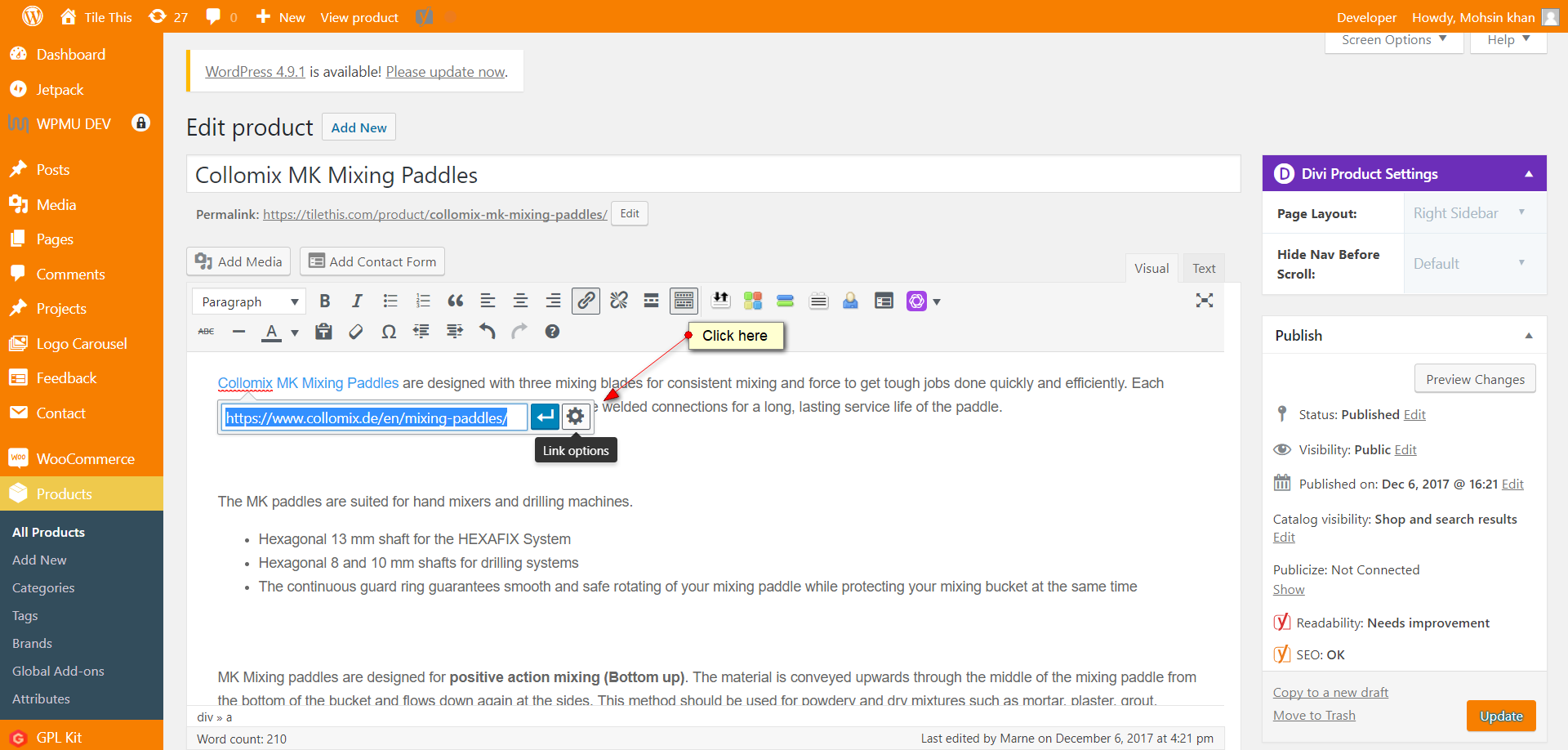Insert a horizontal line
The image size is (1568, 750).
(x=238, y=332)
